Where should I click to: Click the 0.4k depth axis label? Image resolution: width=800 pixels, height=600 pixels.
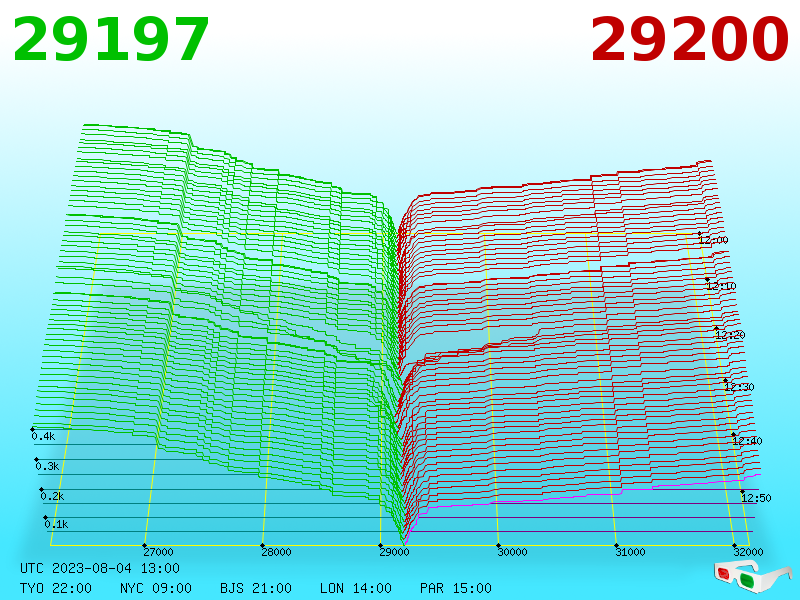pyautogui.click(x=43, y=436)
